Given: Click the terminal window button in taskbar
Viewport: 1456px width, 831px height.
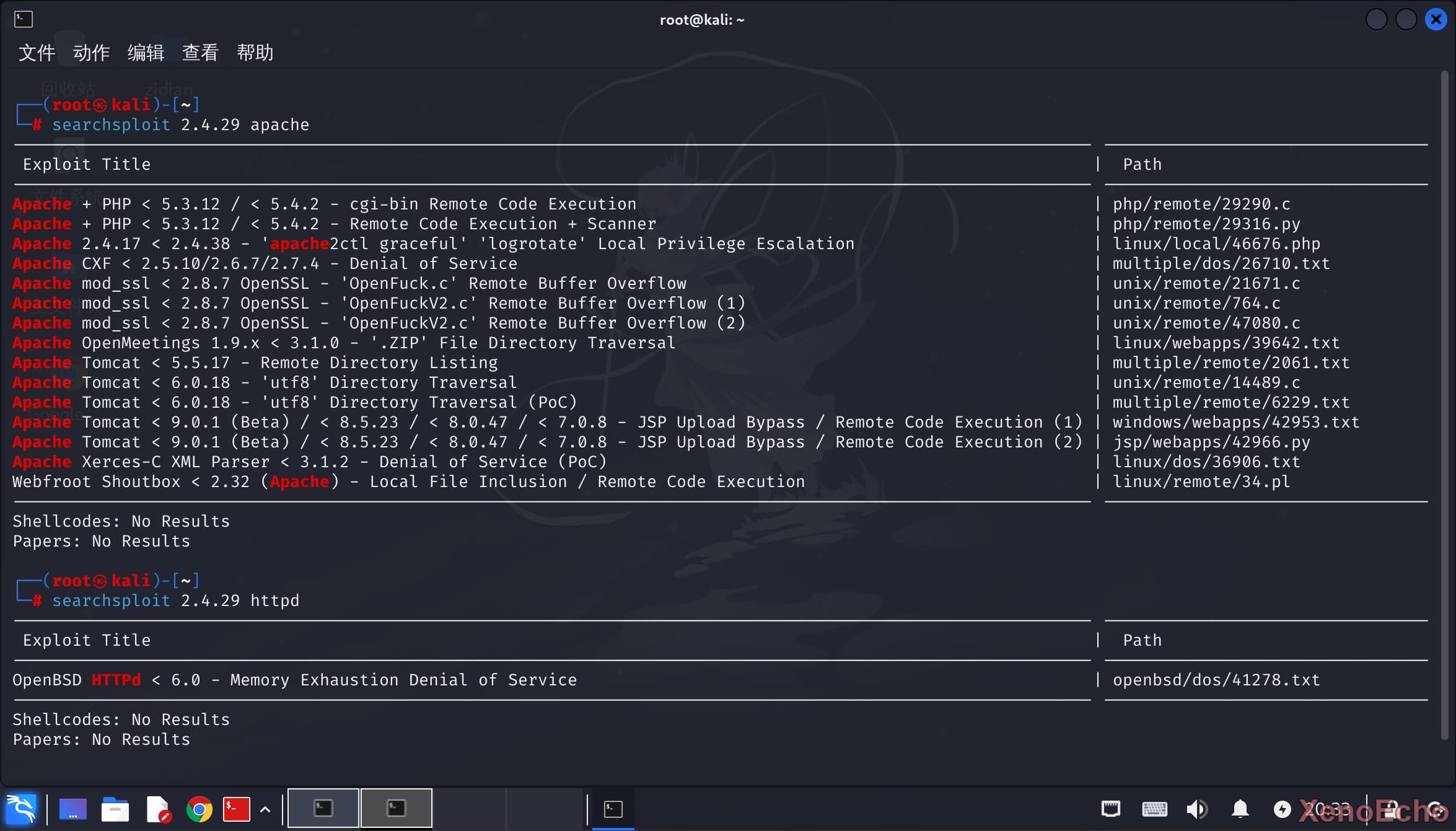Looking at the screenshot, I should [613, 808].
